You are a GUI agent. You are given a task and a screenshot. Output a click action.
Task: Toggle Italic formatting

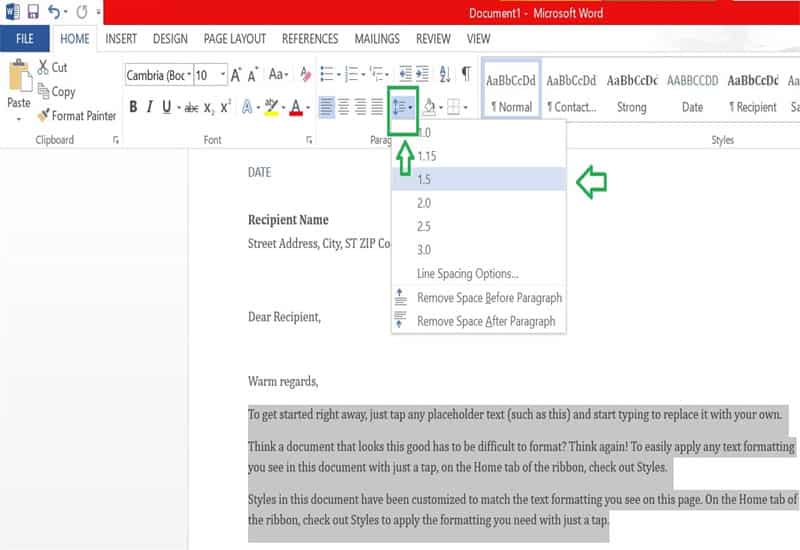150,108
